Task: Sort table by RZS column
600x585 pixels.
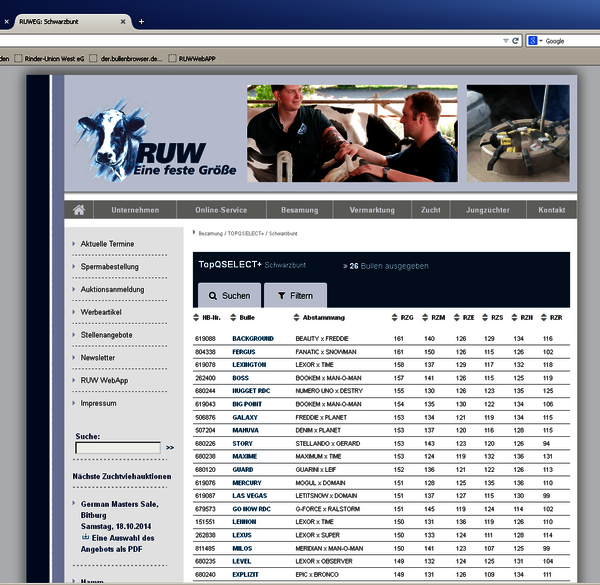Action: point(492,318)
